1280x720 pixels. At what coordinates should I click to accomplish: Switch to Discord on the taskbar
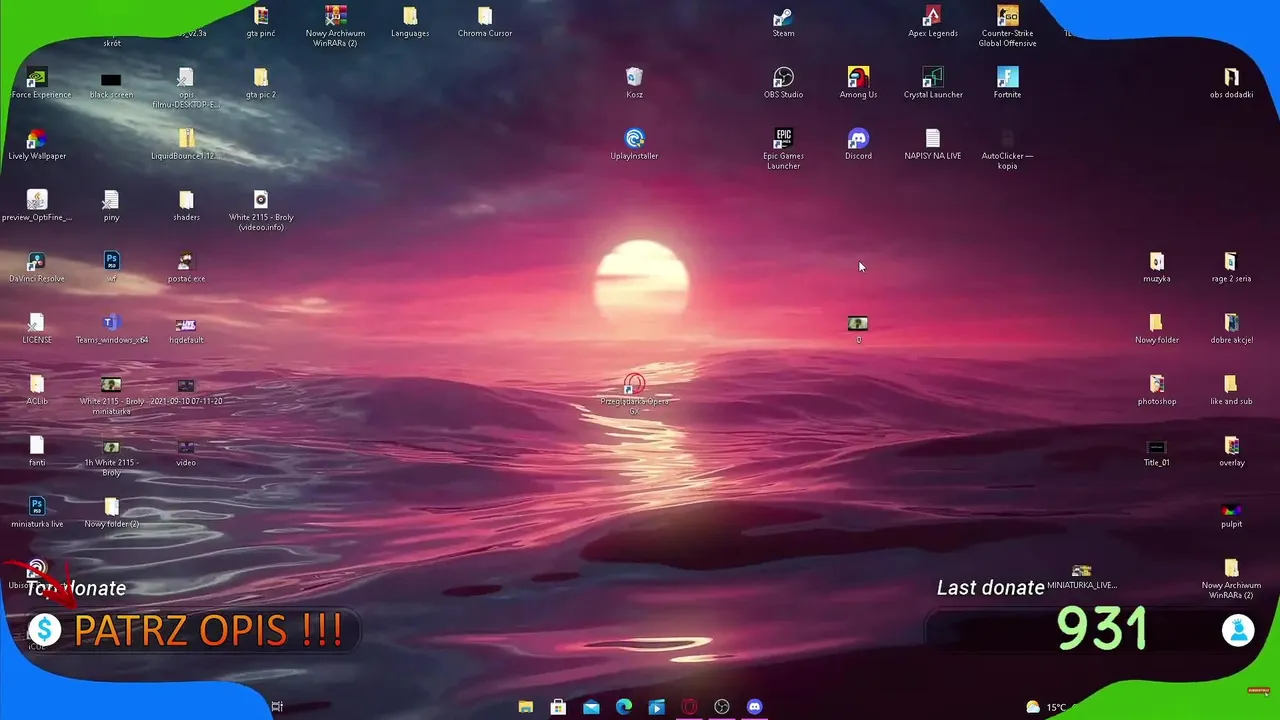[755, 707]
